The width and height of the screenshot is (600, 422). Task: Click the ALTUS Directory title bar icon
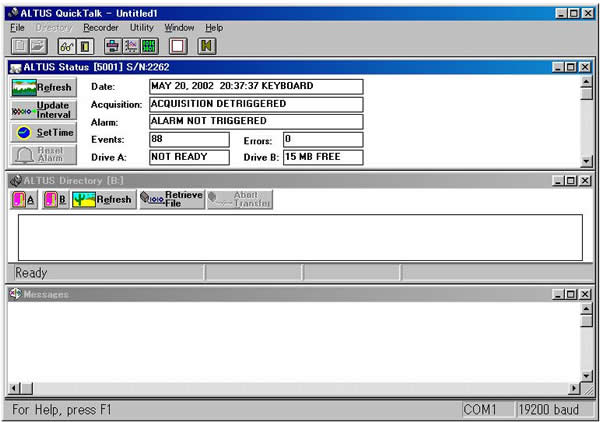16,181
